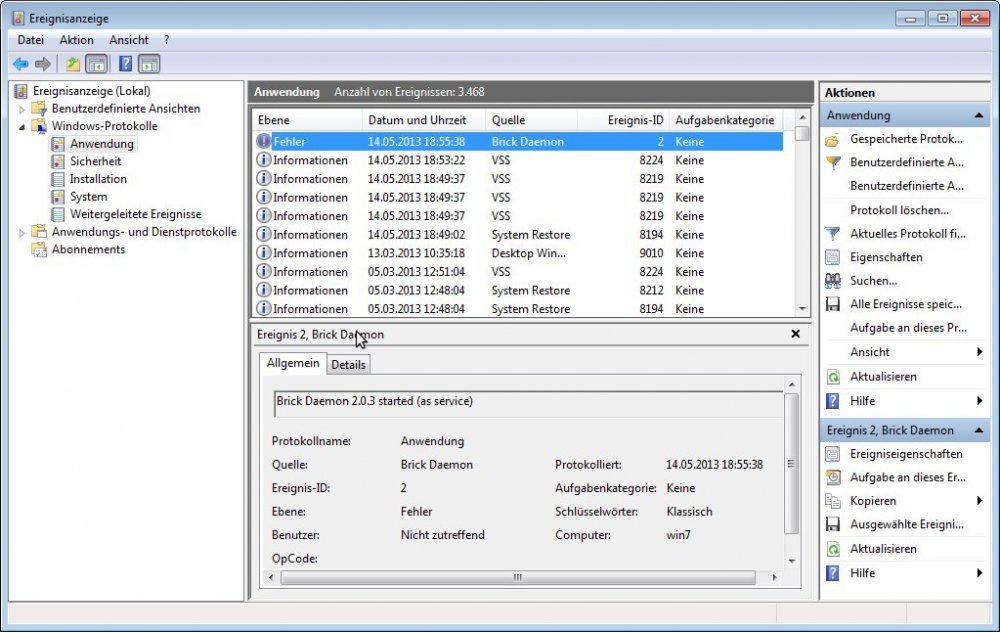Collapse the Windows-Protokolle tree node
Screen dimensions: 1000x632
click(22, 127)
